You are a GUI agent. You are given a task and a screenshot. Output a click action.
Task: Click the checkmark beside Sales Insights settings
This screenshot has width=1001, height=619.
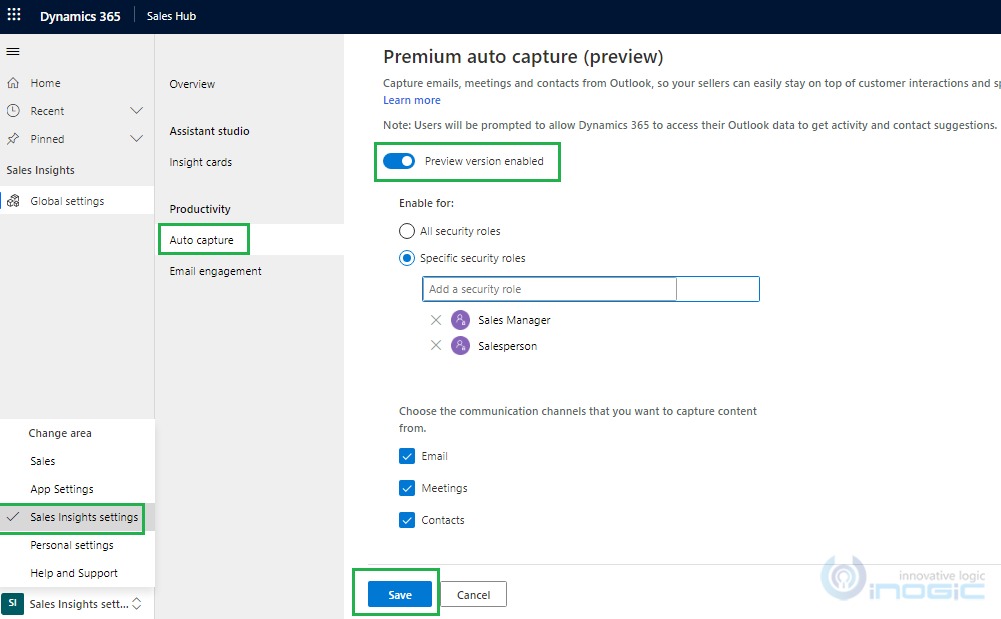(13, 516)
